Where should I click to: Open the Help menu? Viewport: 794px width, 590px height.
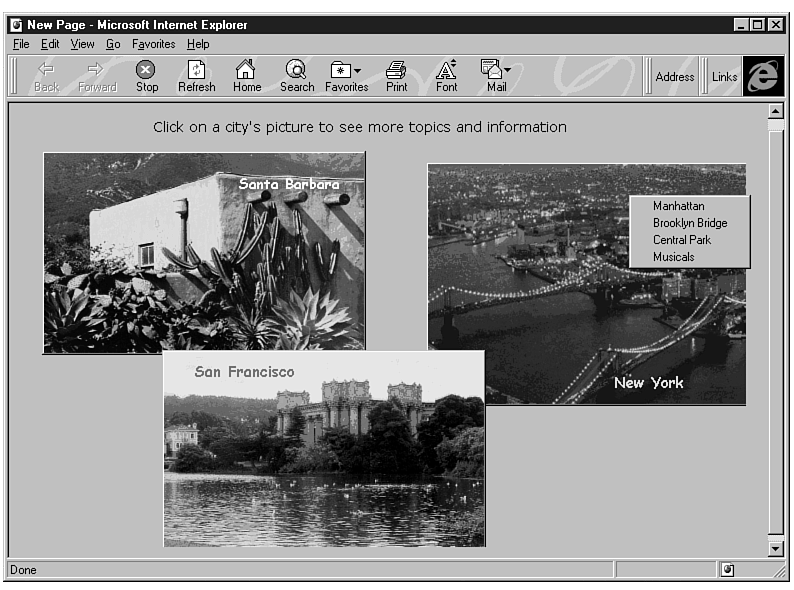198,44
